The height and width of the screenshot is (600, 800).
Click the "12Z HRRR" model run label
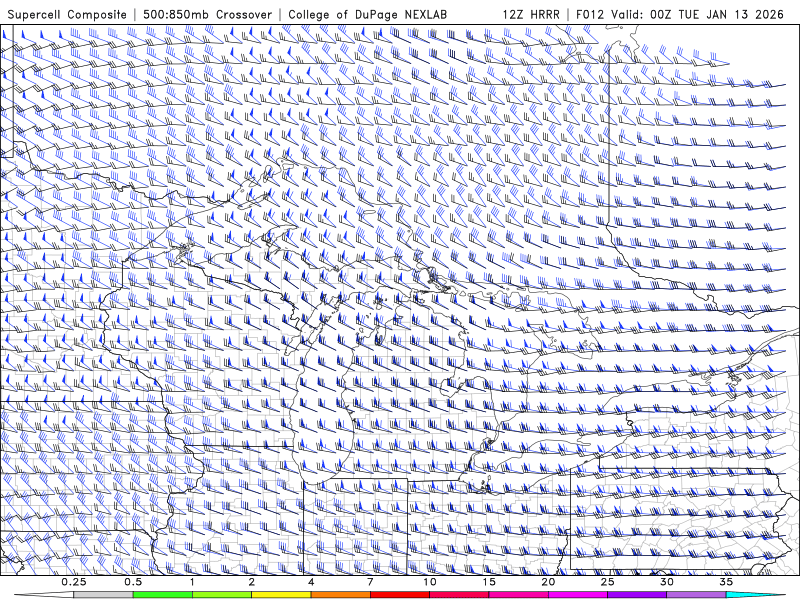coord(531,14)
